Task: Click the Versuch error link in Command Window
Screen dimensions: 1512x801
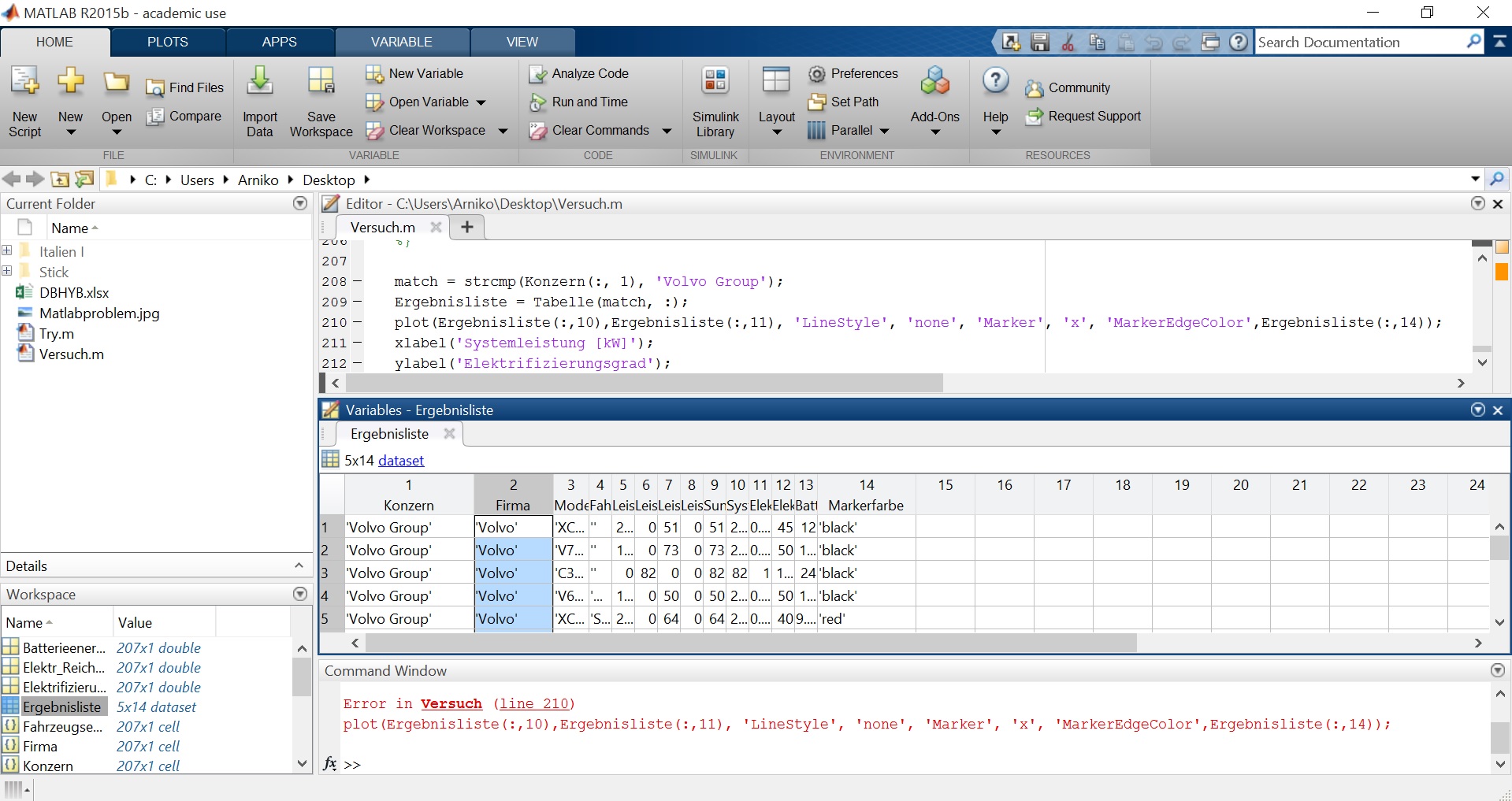Action: (451, 703)
